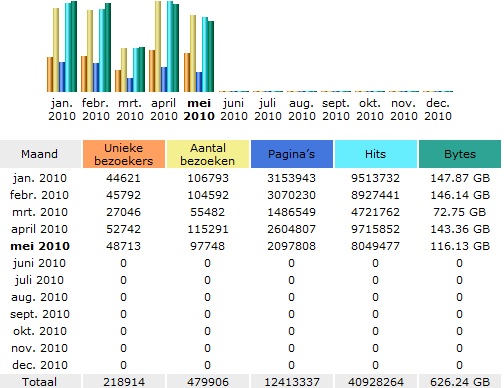Click hits value 4721762
Screen dimensions: 504x388
click(376, 212)
